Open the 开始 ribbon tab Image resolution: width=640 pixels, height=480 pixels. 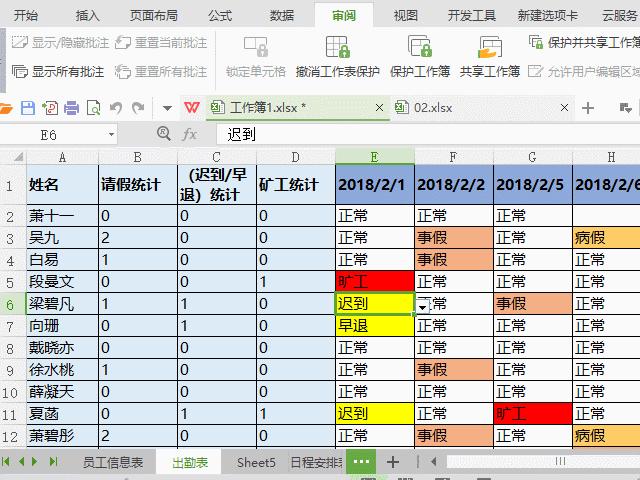click(x=26, y=16)
